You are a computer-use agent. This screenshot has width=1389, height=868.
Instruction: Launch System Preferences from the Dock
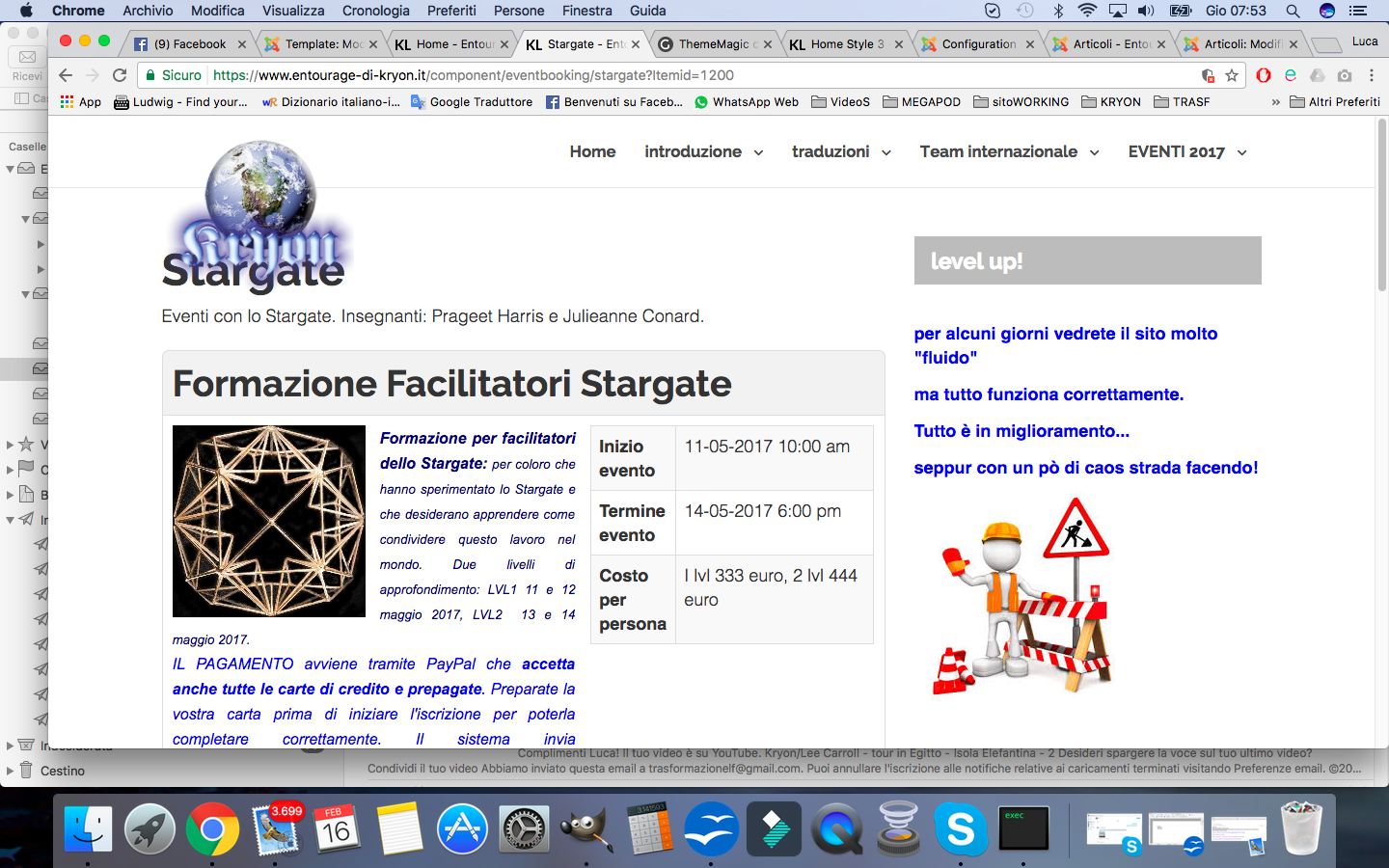[525, 829]
